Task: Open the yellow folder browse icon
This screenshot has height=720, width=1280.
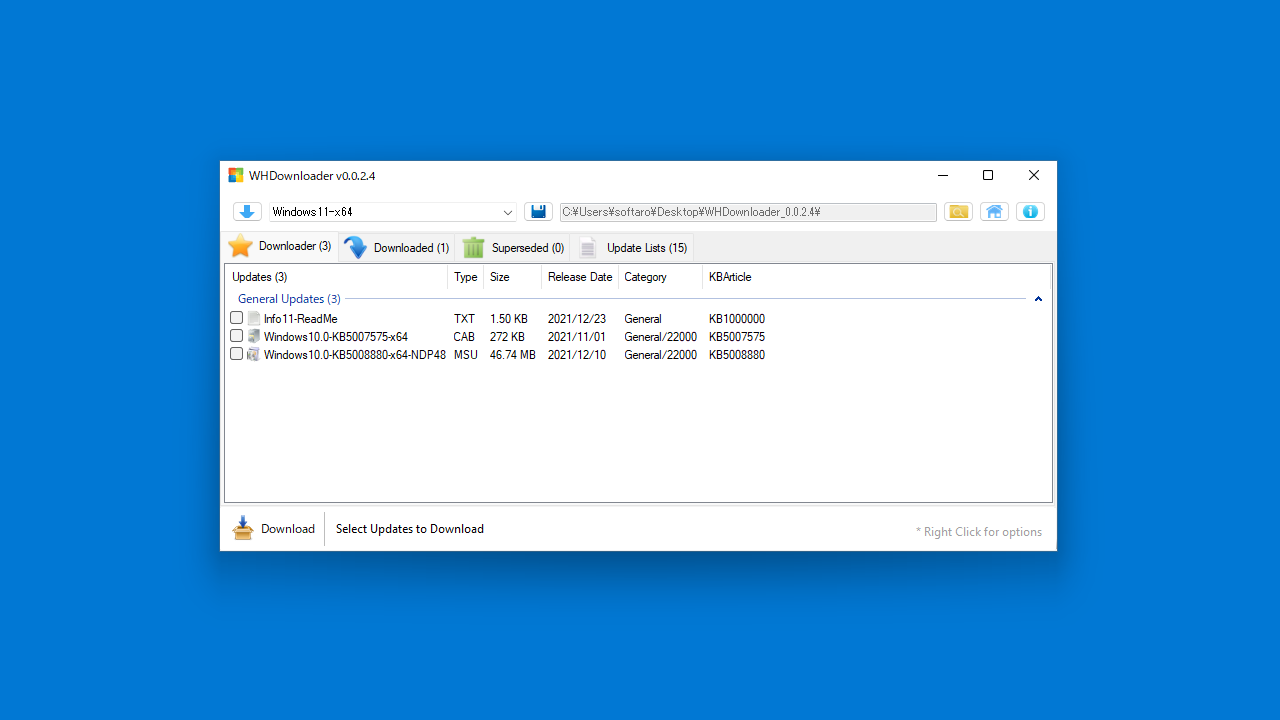Action: (x=958, y=212)
